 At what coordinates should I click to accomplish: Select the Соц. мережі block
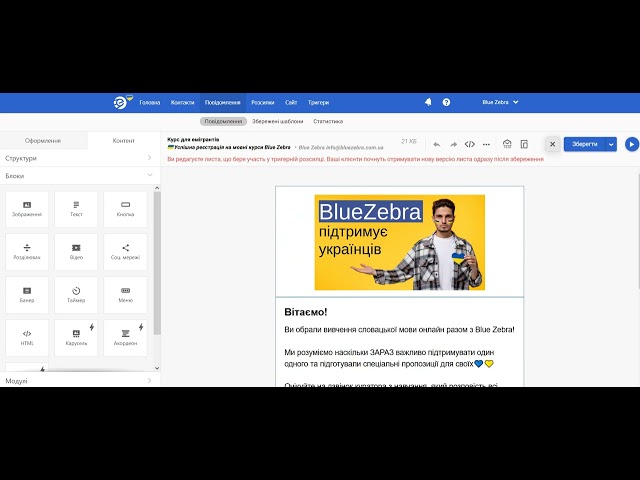pyautogui.click(x=125, y=252)
